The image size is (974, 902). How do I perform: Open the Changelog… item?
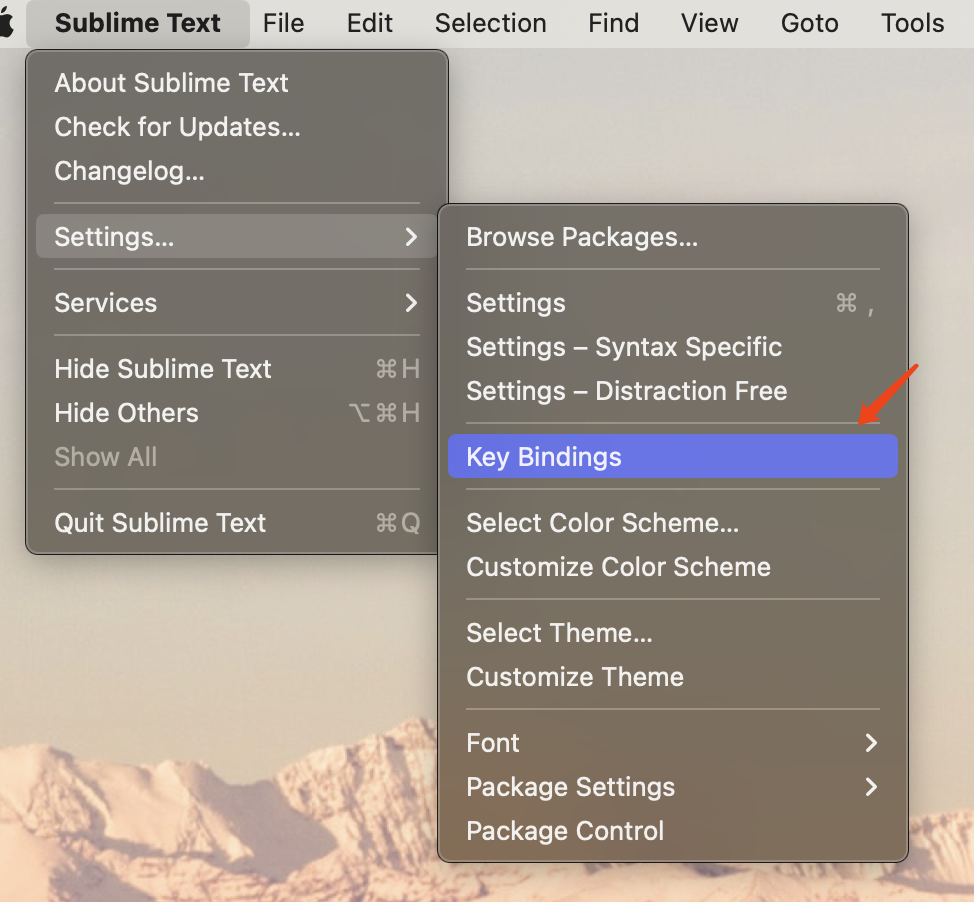click(129, 171)
